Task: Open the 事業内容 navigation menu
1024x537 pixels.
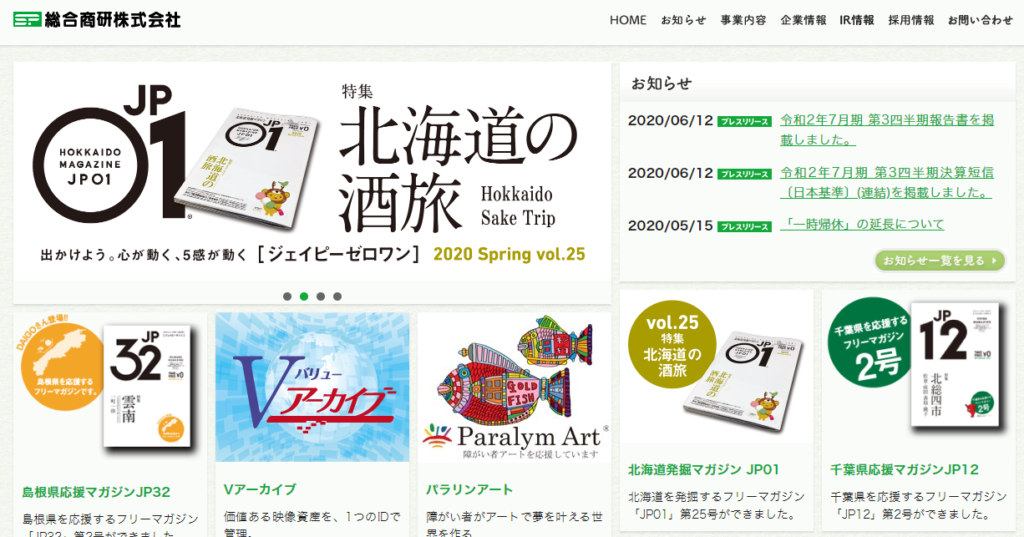Action: (743, 20)
